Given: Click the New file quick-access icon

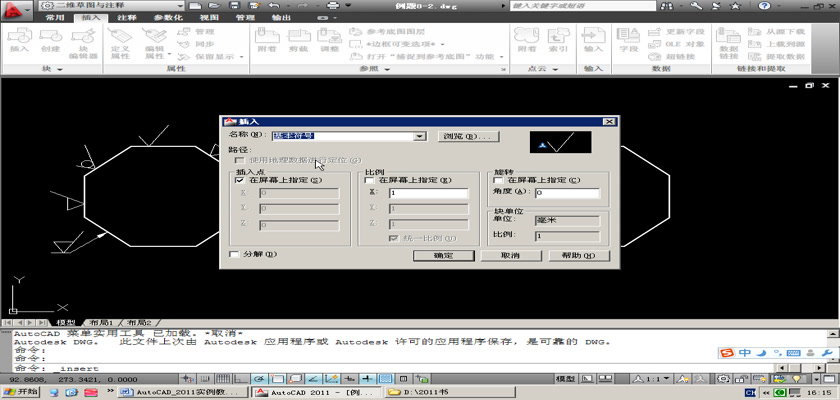Looking at the screenshot, I should click(196, 5).
